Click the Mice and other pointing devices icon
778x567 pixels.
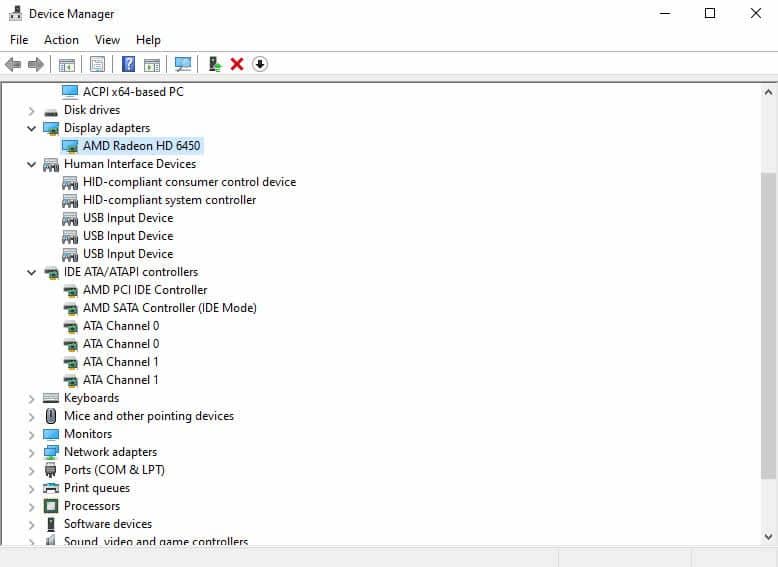[x=51, y=416]
